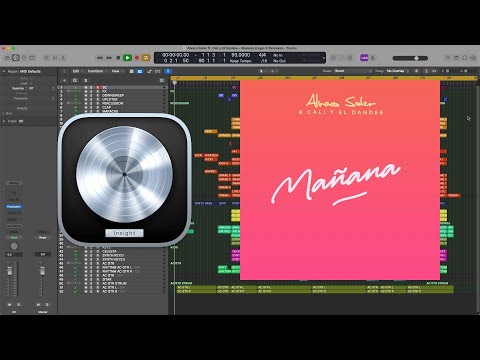Expand the Track section in inspector
The width and height of the screenshot is (480, 360).
(x=4, y=121)
